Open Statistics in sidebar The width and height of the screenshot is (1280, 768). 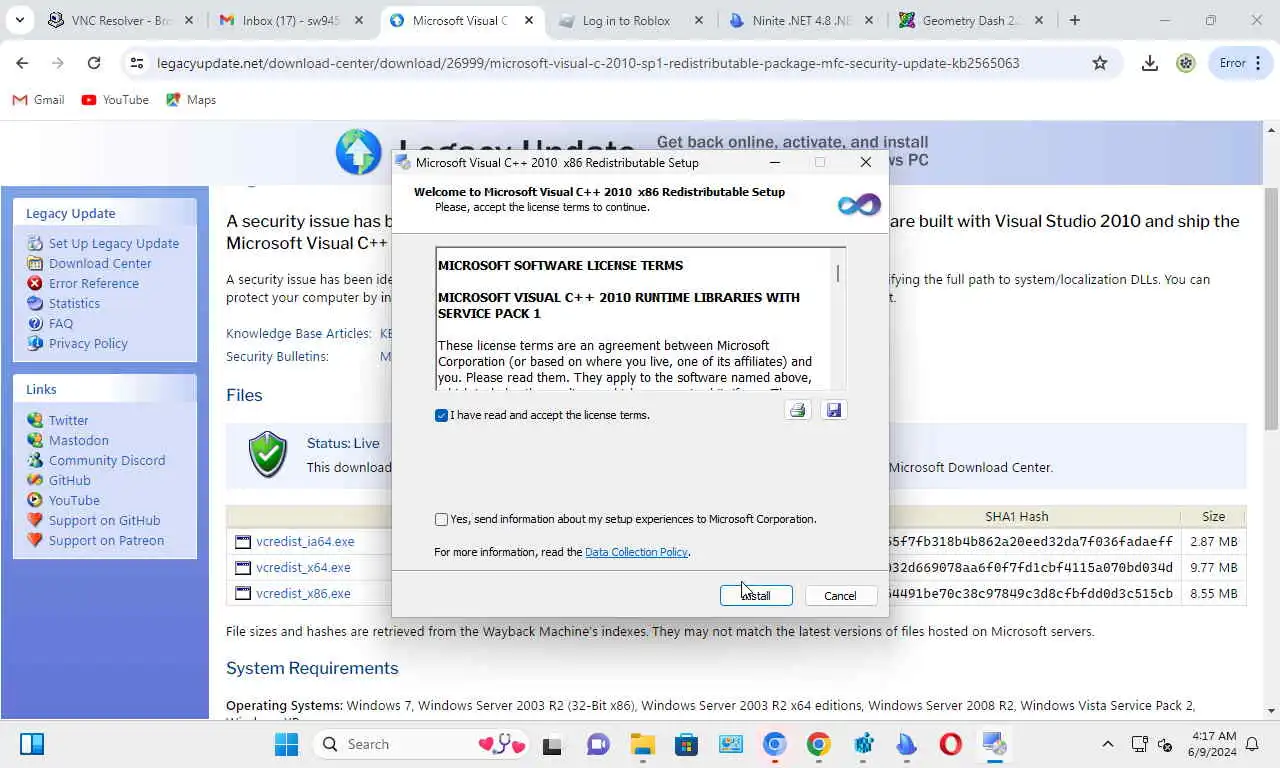click(x=74, y=303)
